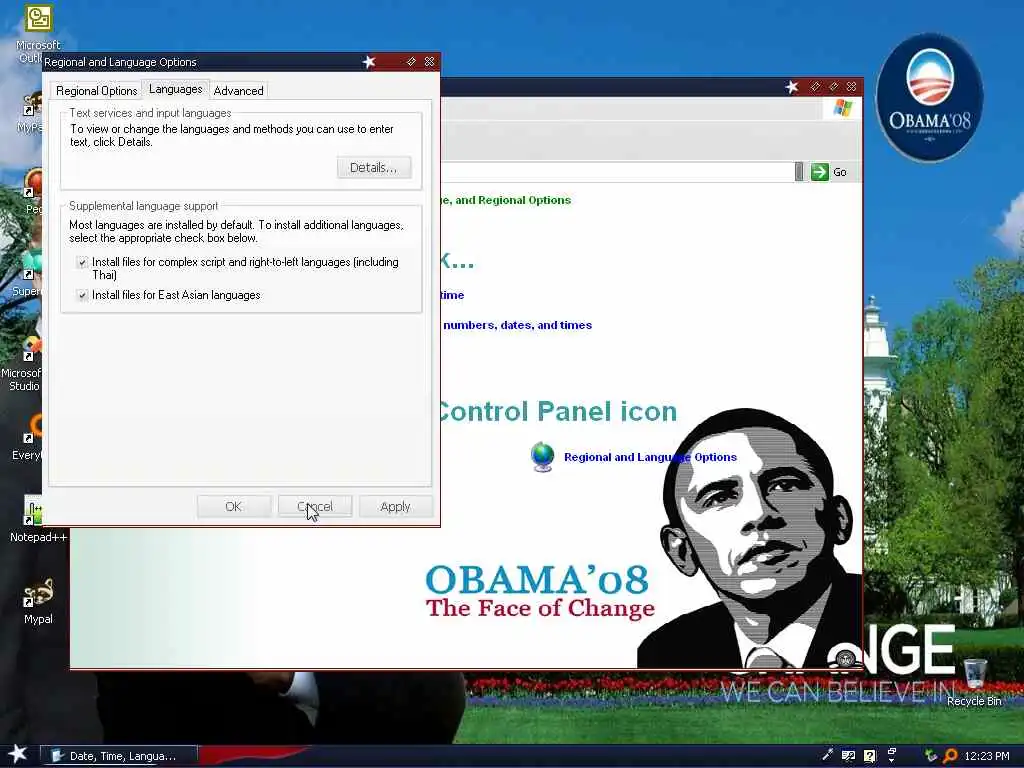The width and height of the screenshot is (1024, 768).
Task: Click Cancel in Regional and Language Options
Action: click(315, 507)
